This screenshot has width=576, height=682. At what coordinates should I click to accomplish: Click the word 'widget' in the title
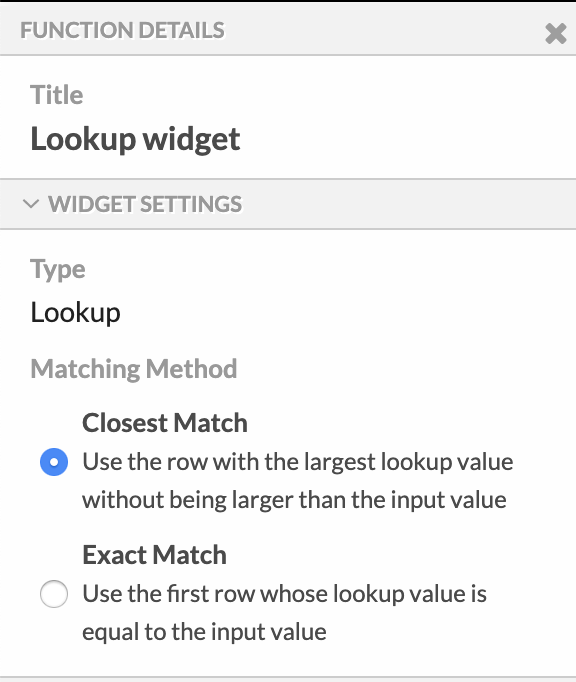[192, 140]
